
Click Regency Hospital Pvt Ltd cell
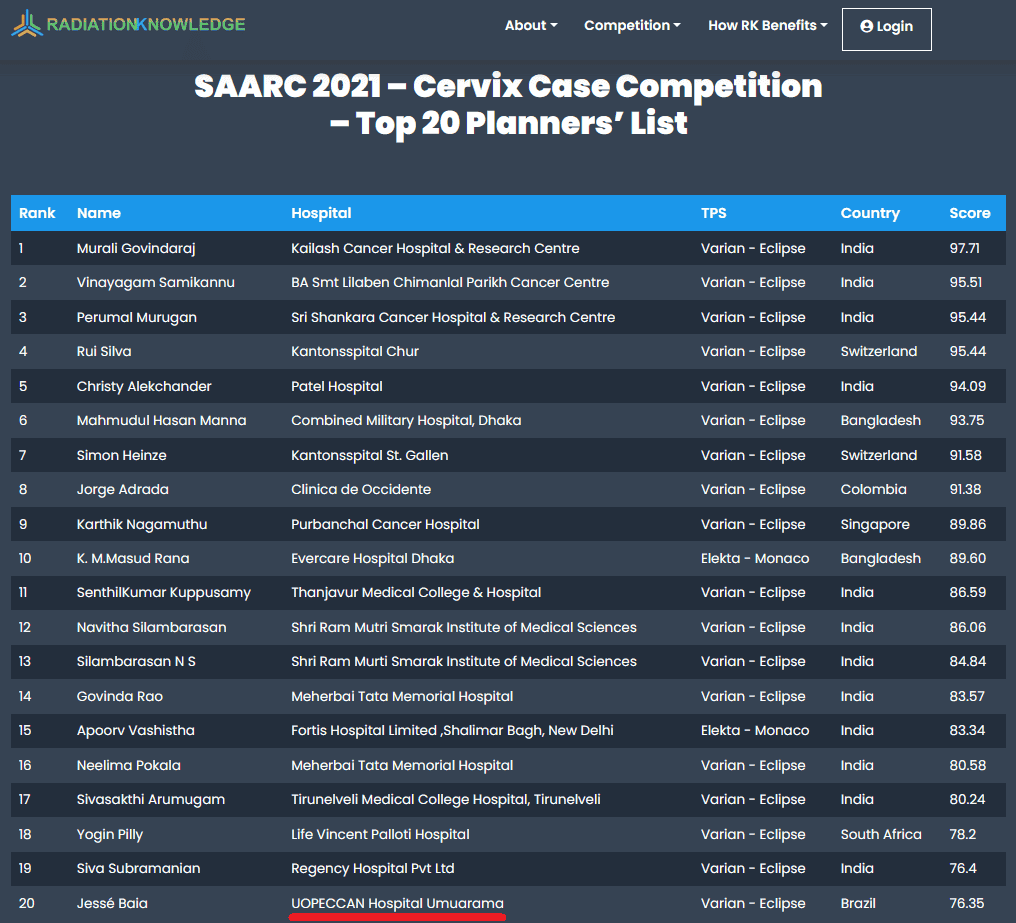[x=373, y=869]
